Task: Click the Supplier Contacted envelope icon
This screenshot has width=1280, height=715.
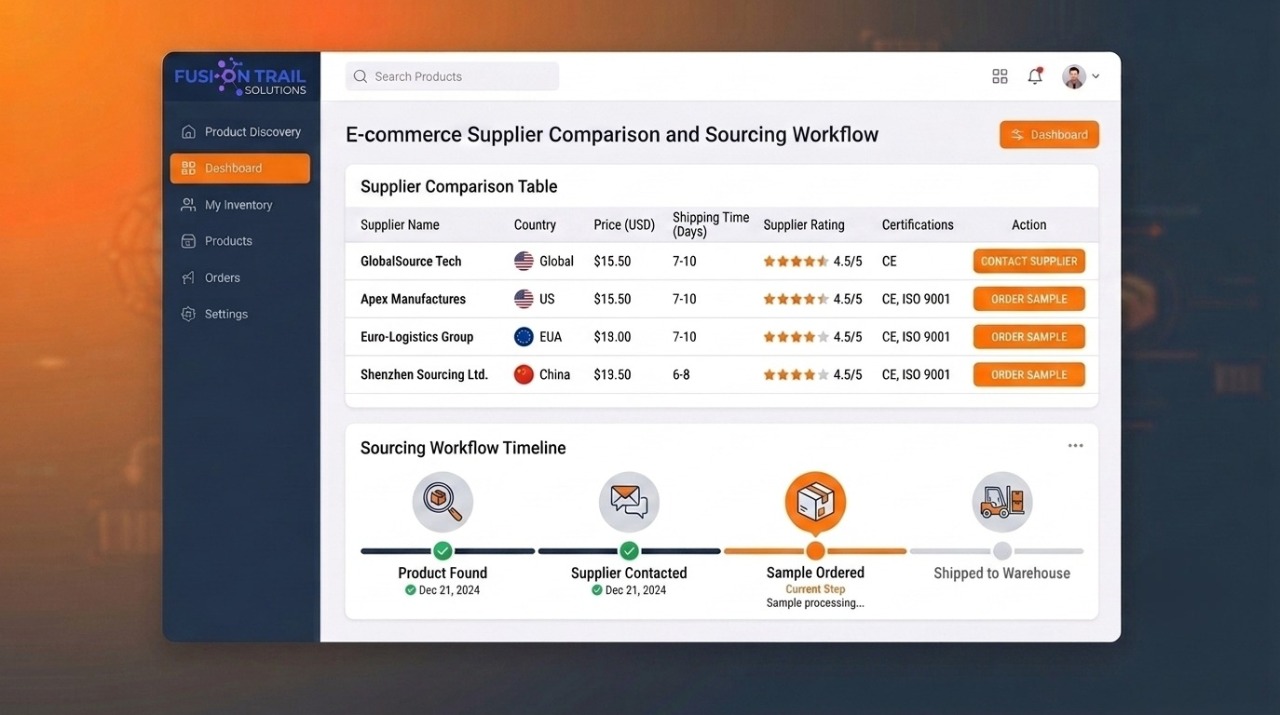Action: pyautogui.click(x=629, y=502)
